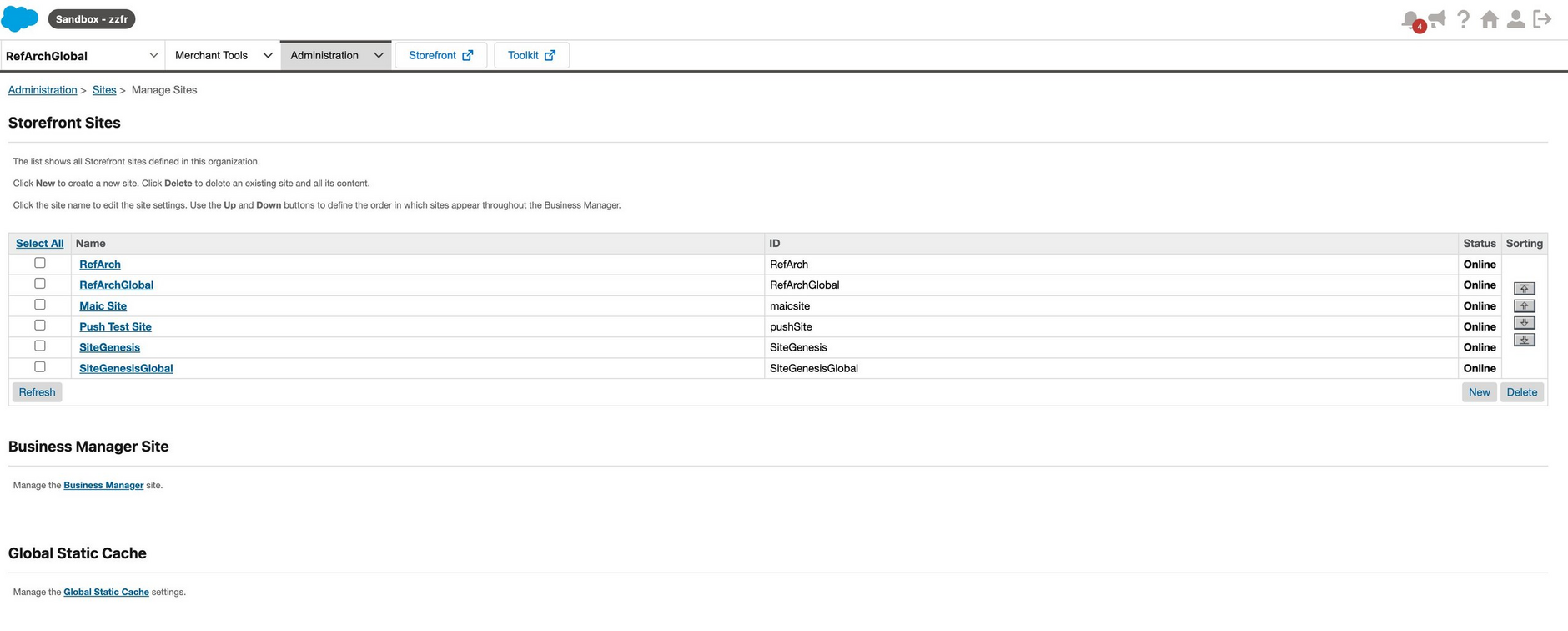Go to the home icon
The height and width of the screenshot is (631, 1568).
point(1490,19)
